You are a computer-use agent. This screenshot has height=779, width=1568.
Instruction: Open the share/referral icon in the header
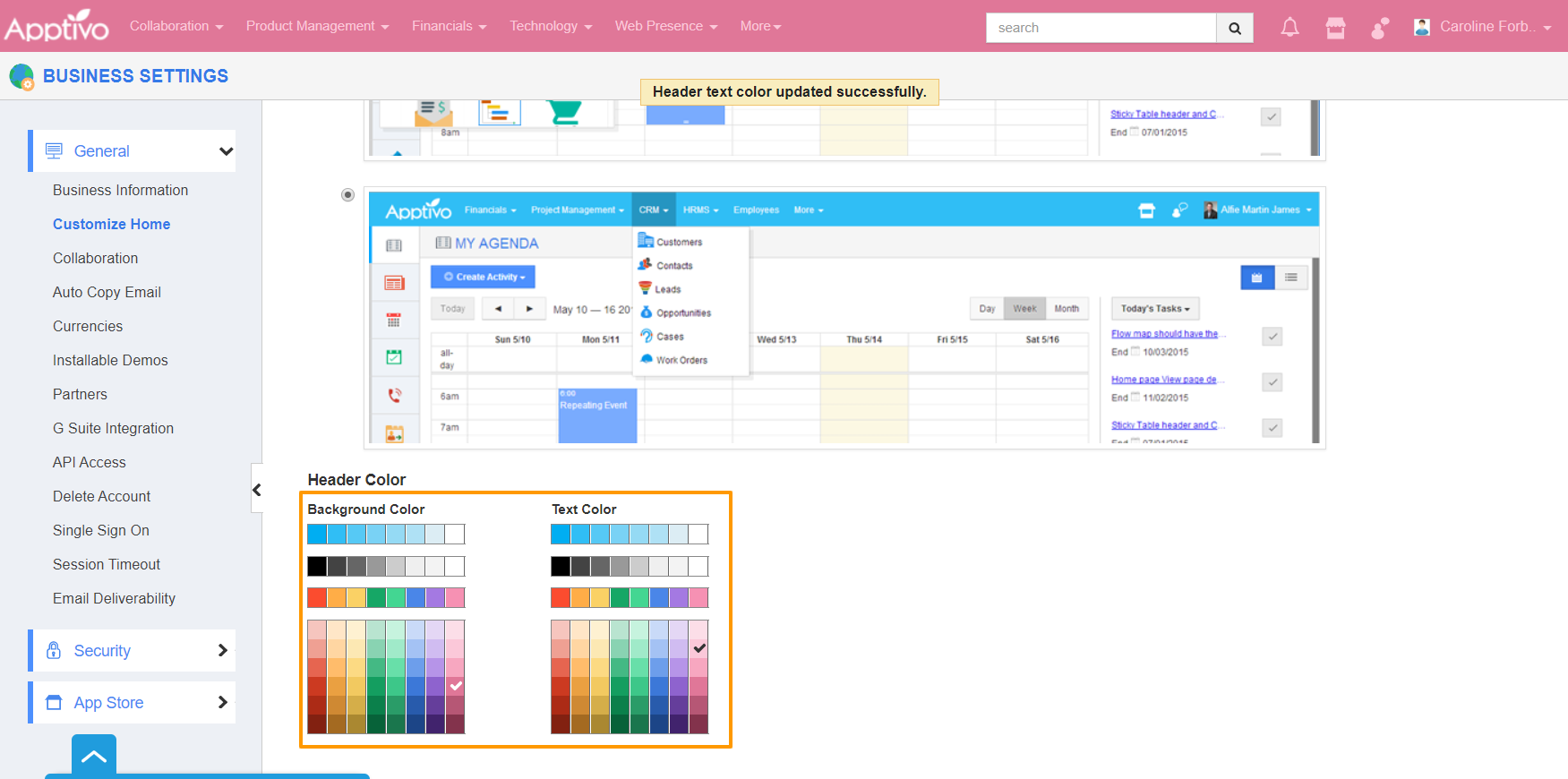tap(1380, 28)
